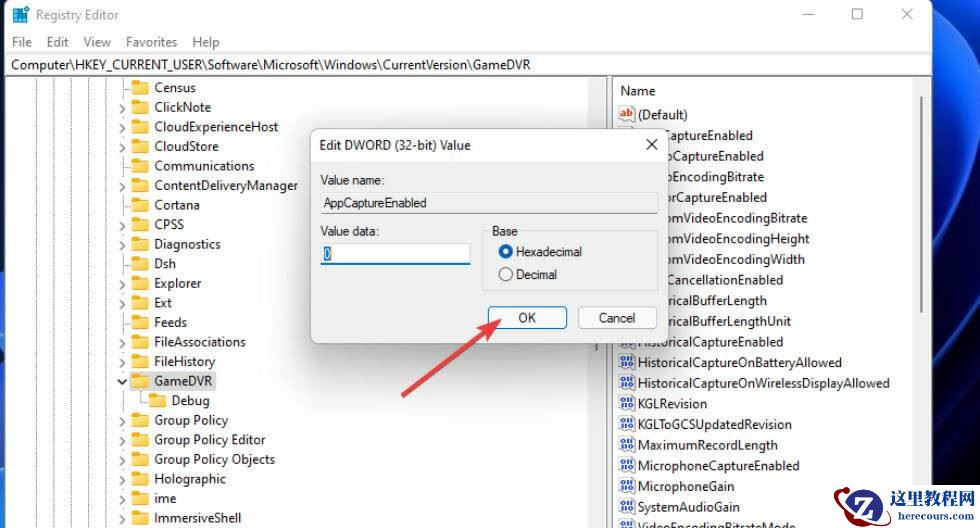
Task: Cancel the Edit DWORD dialog
Action: (x=617, y=317)
